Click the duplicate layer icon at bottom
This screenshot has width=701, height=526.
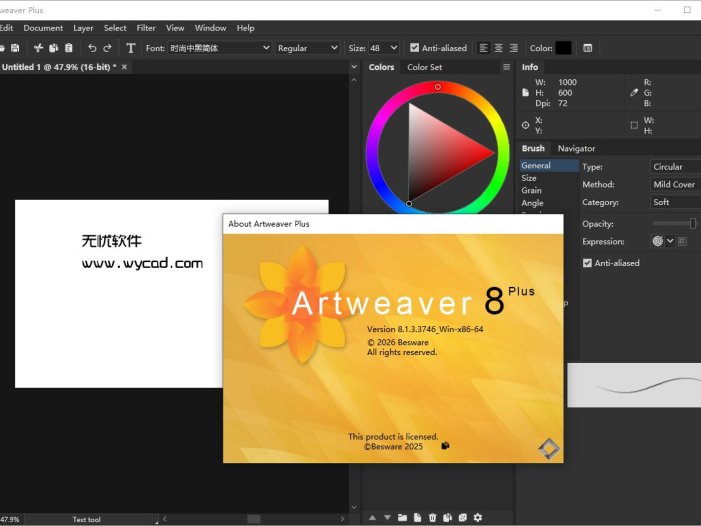click(x=448, y=518)
